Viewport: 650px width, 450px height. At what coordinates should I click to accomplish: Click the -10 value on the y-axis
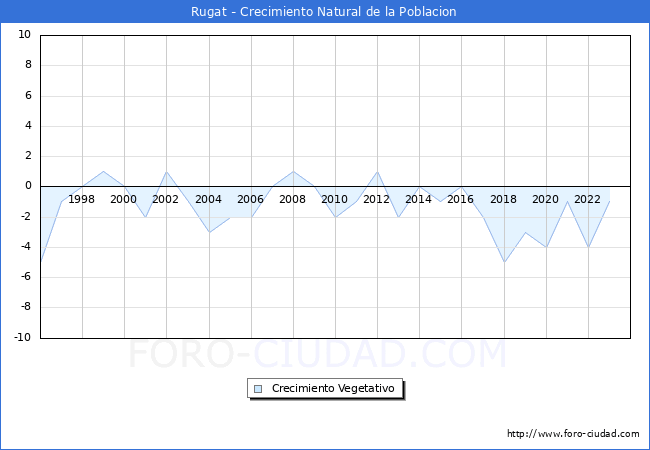pyautogui.click(x=22, y=338)
